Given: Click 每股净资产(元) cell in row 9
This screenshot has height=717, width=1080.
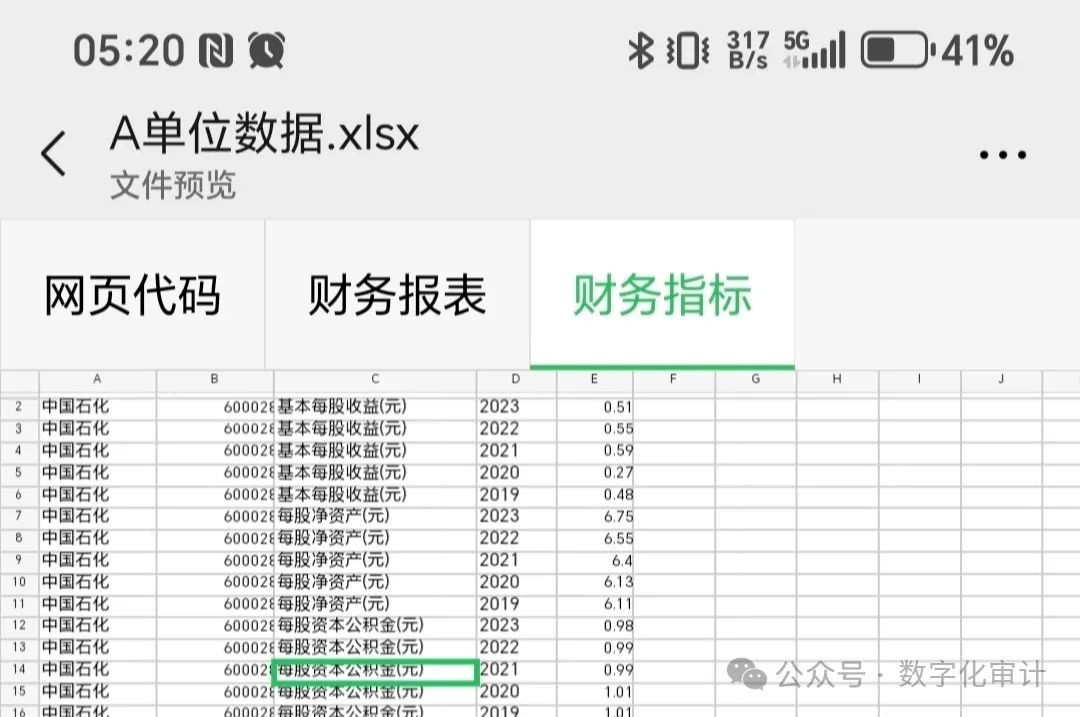Looking at the screenshot, I should point(375,560).
